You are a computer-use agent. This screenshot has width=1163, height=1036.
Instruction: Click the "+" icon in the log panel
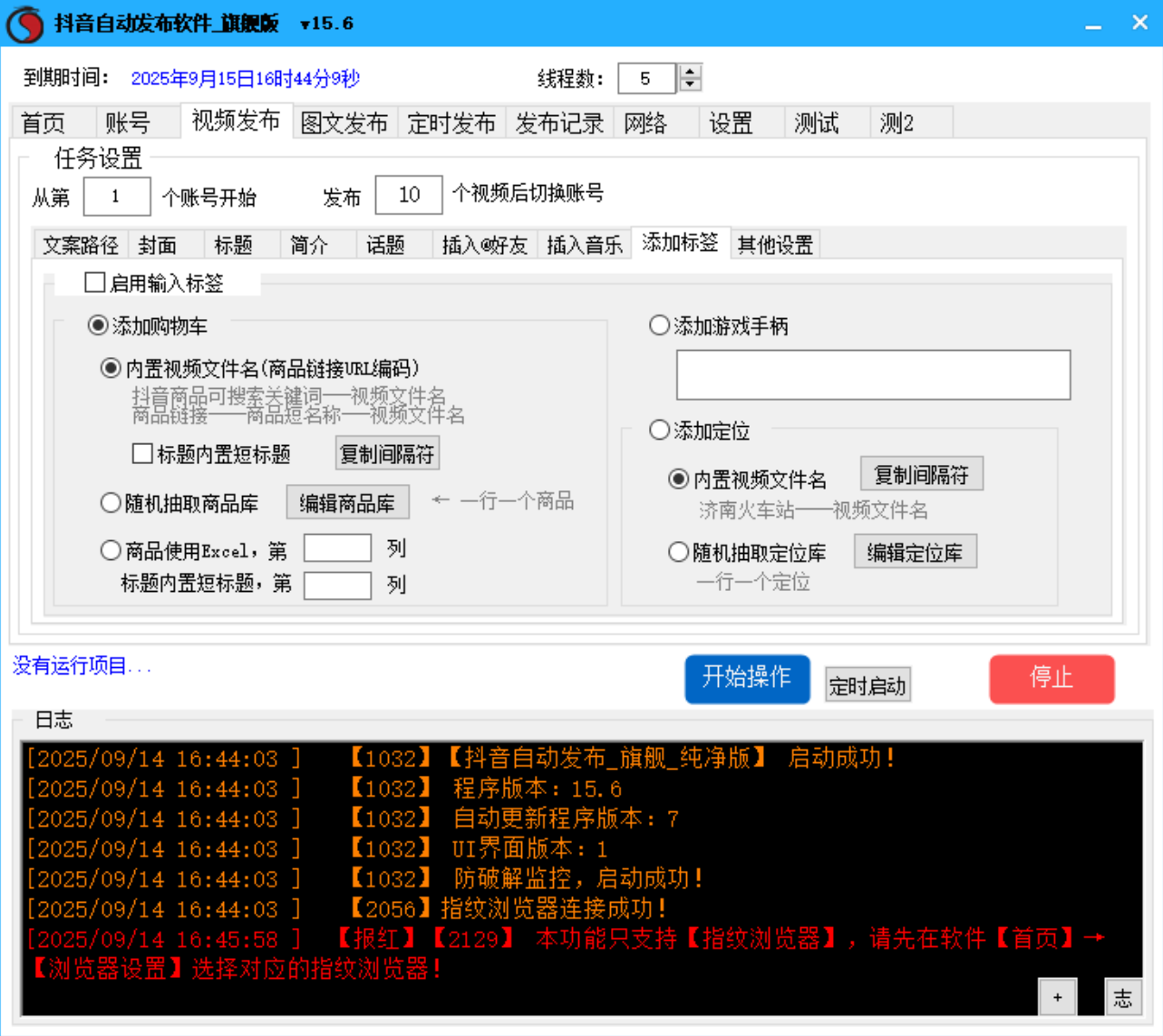pos(1056,997)
